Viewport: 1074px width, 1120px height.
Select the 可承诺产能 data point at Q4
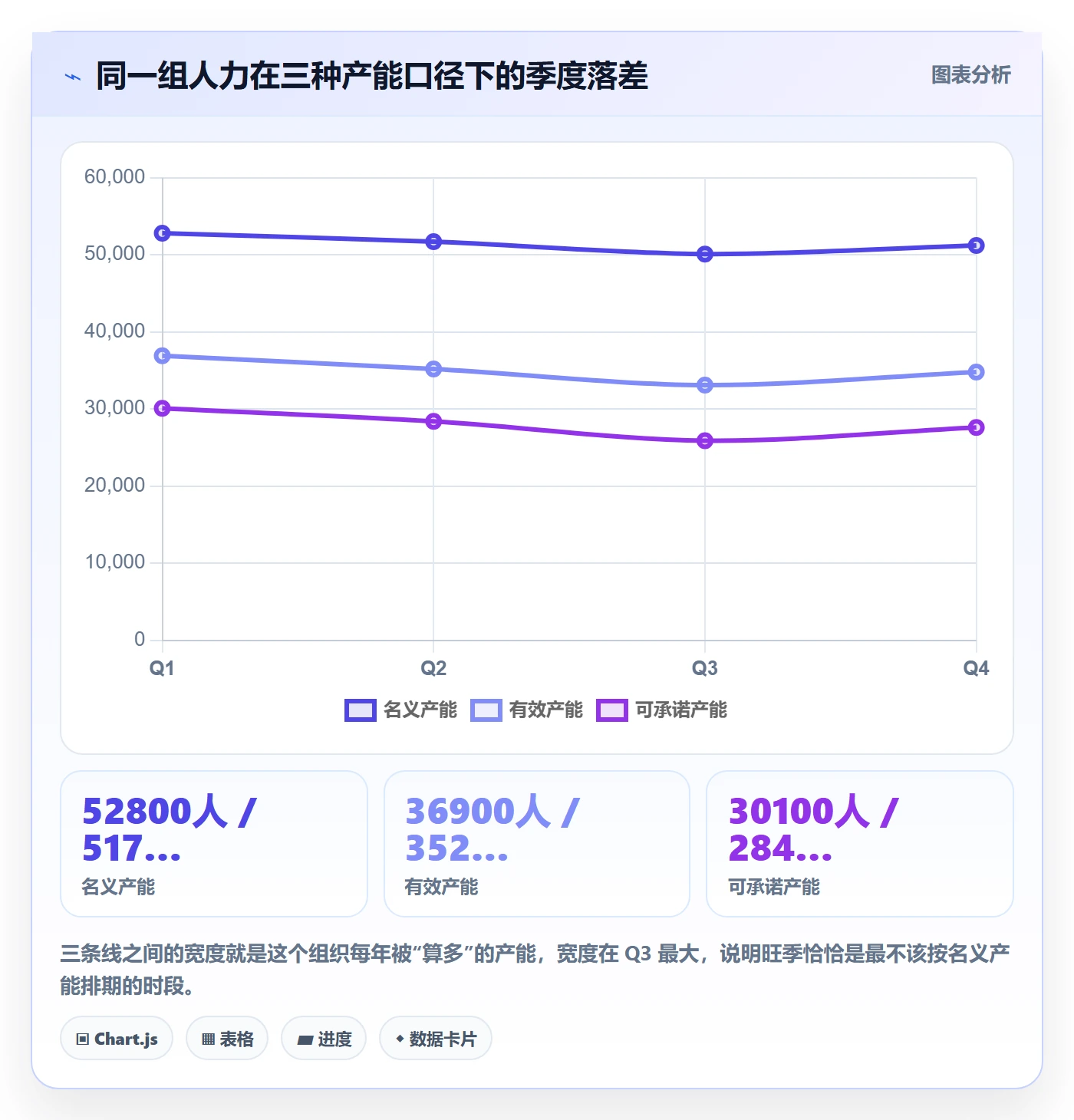click(x=976, y=427)
